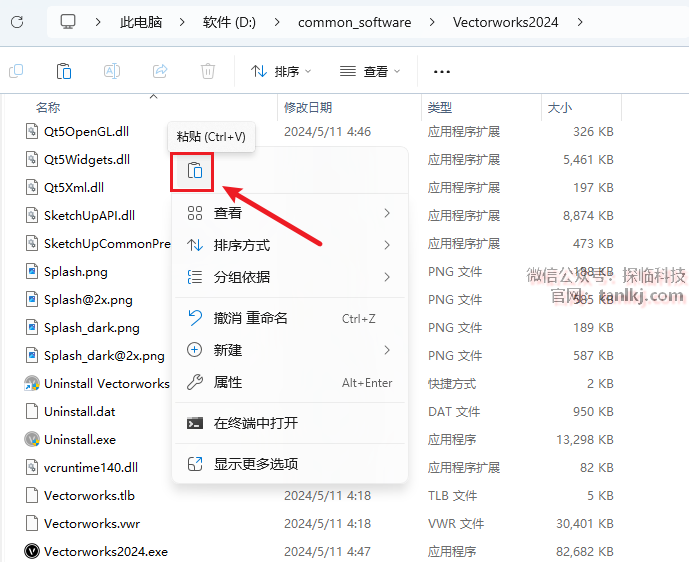Image resolution: width=689 pixels, height=562 pixels.
Task: Expand the chevron after 软件 (D:)
Action: 277,22
